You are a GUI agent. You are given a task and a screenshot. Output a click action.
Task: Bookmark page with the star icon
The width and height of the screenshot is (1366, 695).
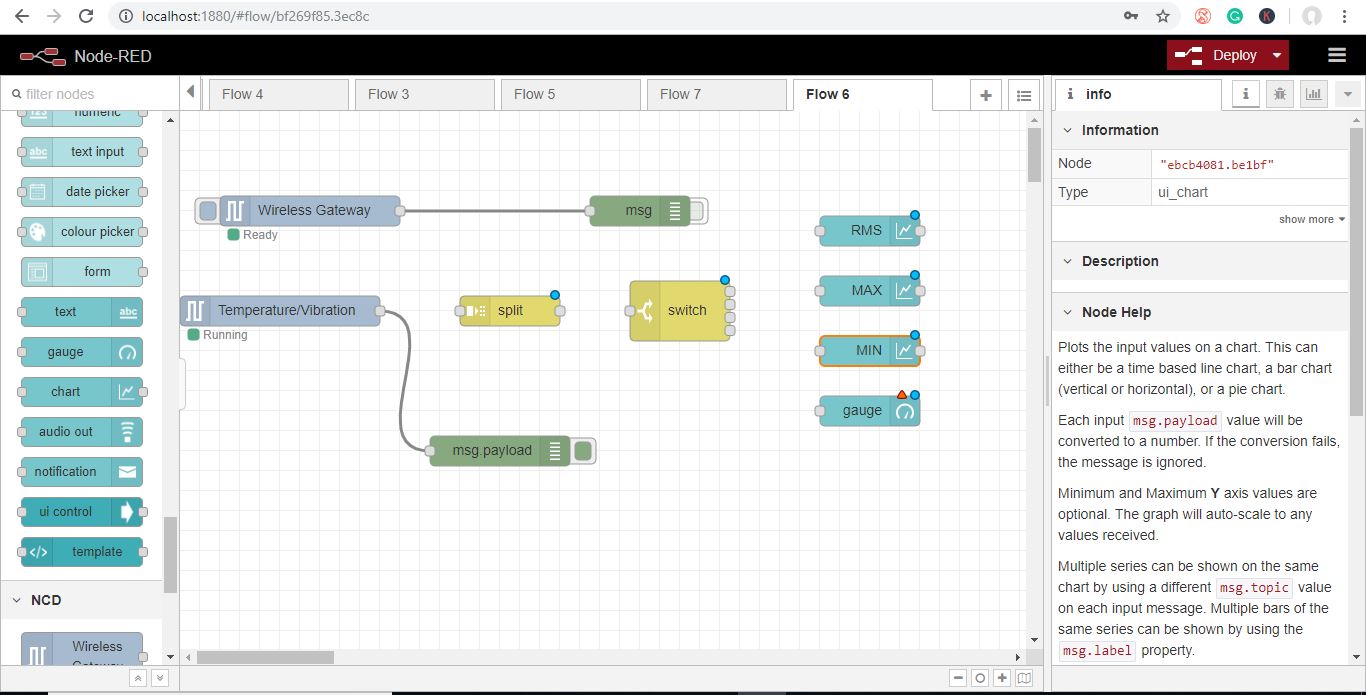click(x=1162, y=16)
